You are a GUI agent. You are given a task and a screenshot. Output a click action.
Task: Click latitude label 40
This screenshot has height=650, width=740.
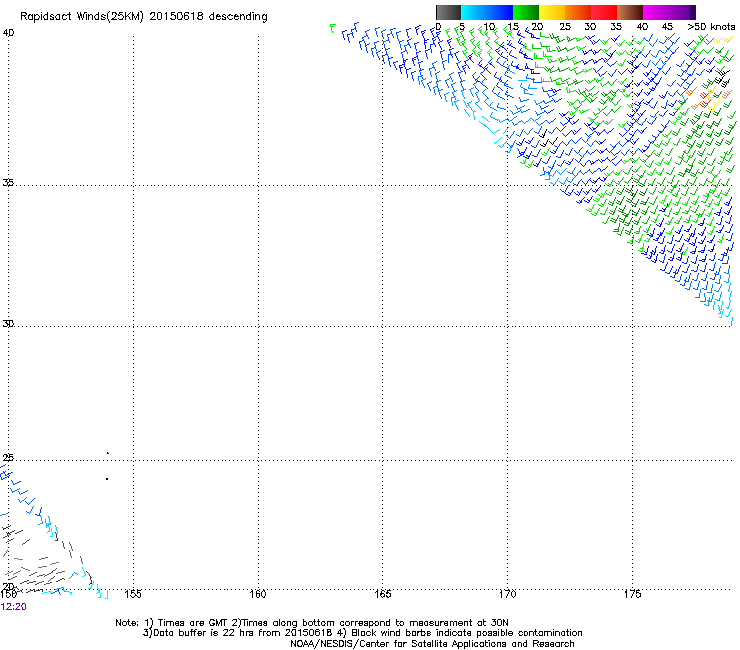[8, 33]
